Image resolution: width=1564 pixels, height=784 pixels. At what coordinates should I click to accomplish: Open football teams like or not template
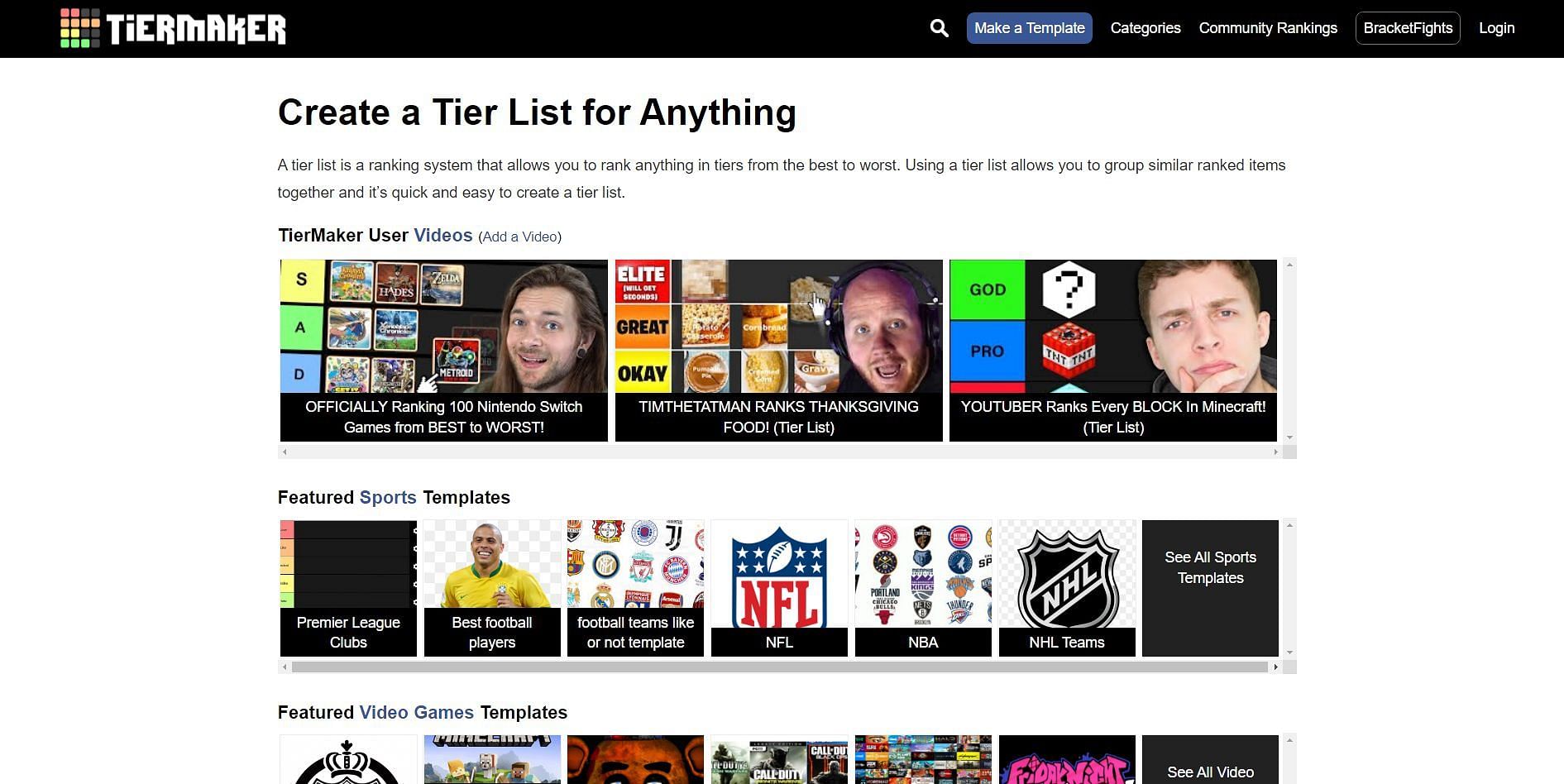[635, 588]
